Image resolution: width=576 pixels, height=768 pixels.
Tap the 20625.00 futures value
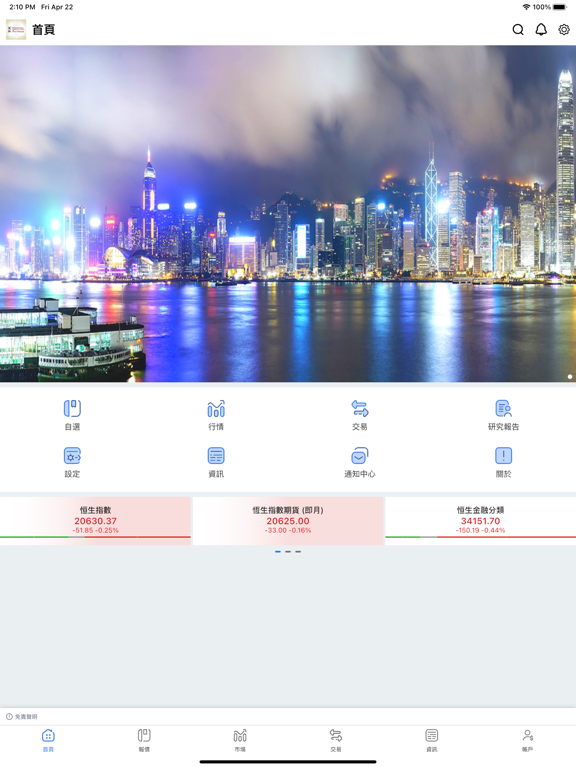click(288, 521)
